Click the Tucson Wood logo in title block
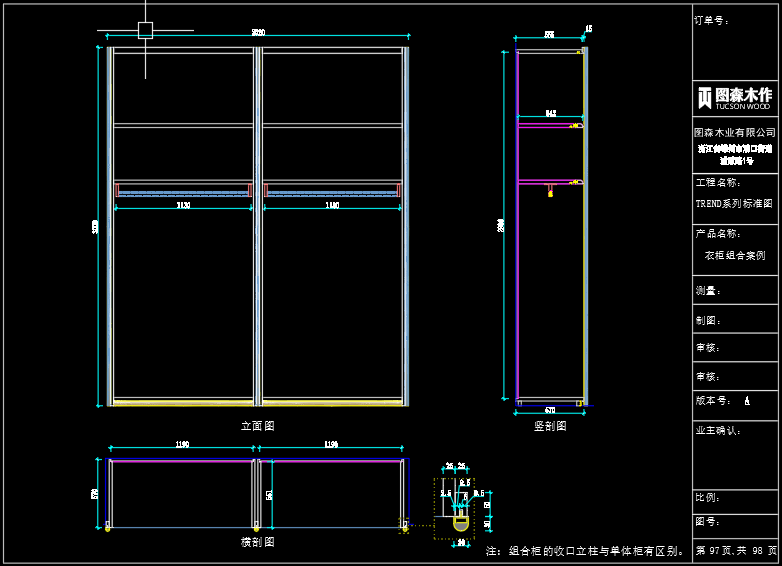782x566 pixels. 734,97
